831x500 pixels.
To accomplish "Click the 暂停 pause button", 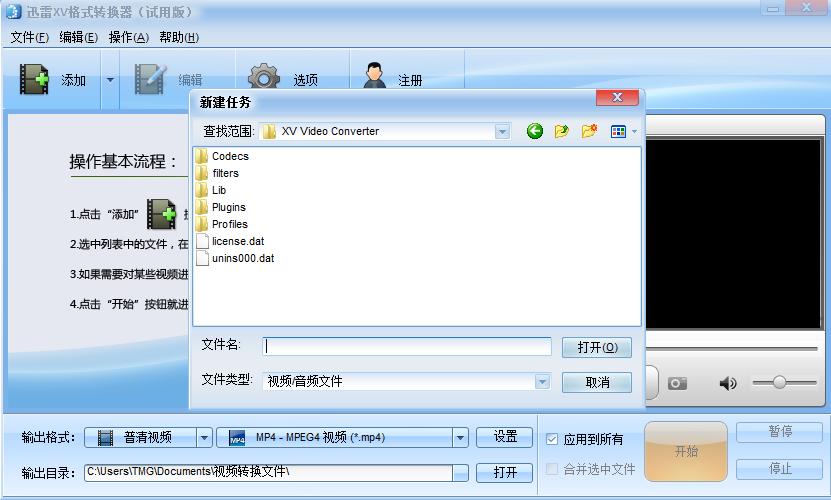I will point(779,432).
